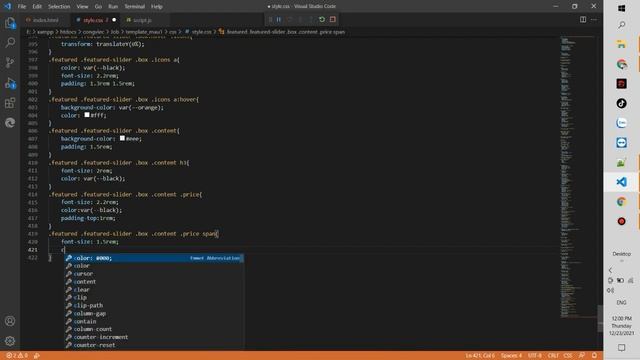
Task: Change file encoding UTF-8
Action: point(535,356)
